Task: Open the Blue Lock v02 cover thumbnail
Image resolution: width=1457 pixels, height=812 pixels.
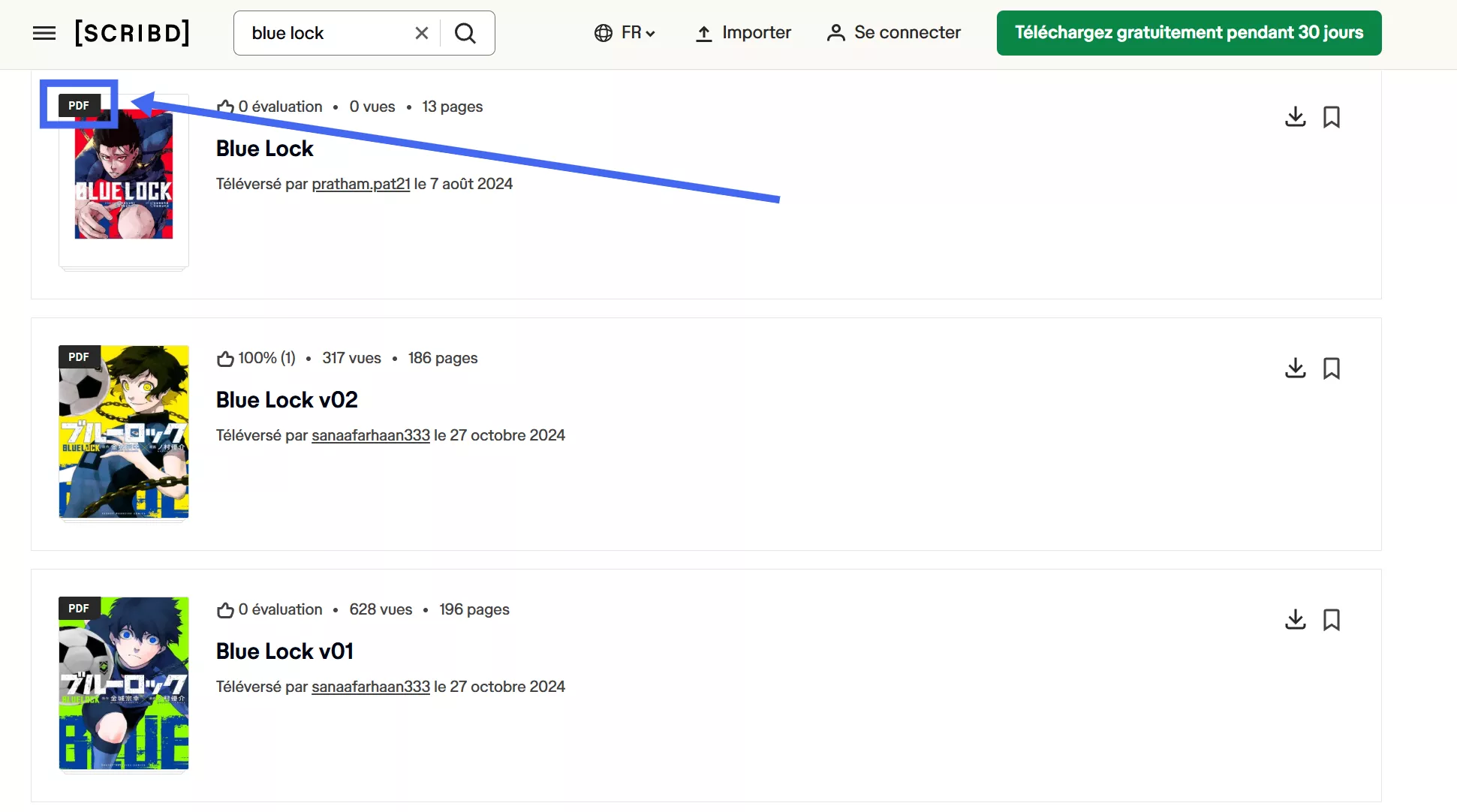Action: coord(124,432)
